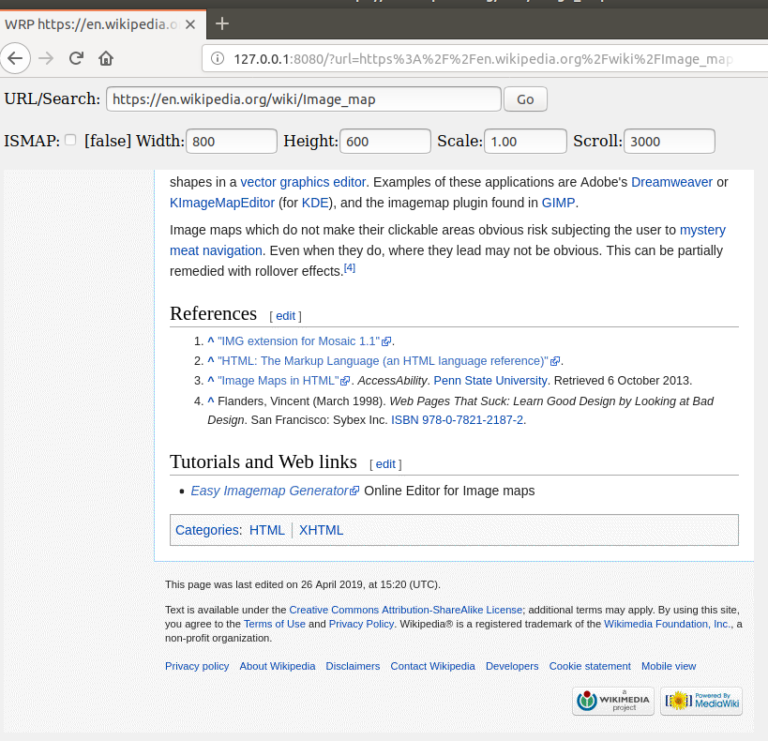Click the Height field showing 600
The image size is (768, 741).
[x=385, y=142]
